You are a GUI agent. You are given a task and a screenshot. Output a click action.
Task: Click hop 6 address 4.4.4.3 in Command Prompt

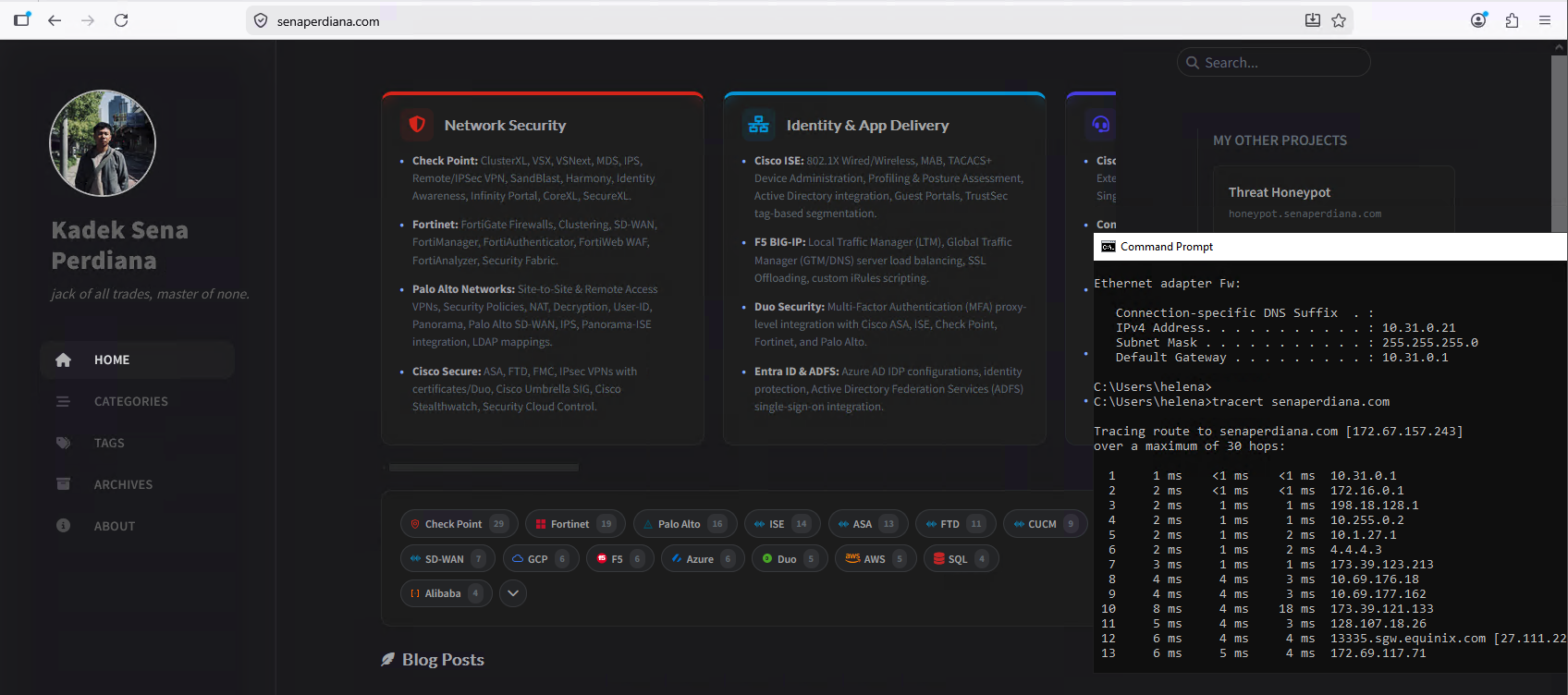click(x=1355, y=550)
